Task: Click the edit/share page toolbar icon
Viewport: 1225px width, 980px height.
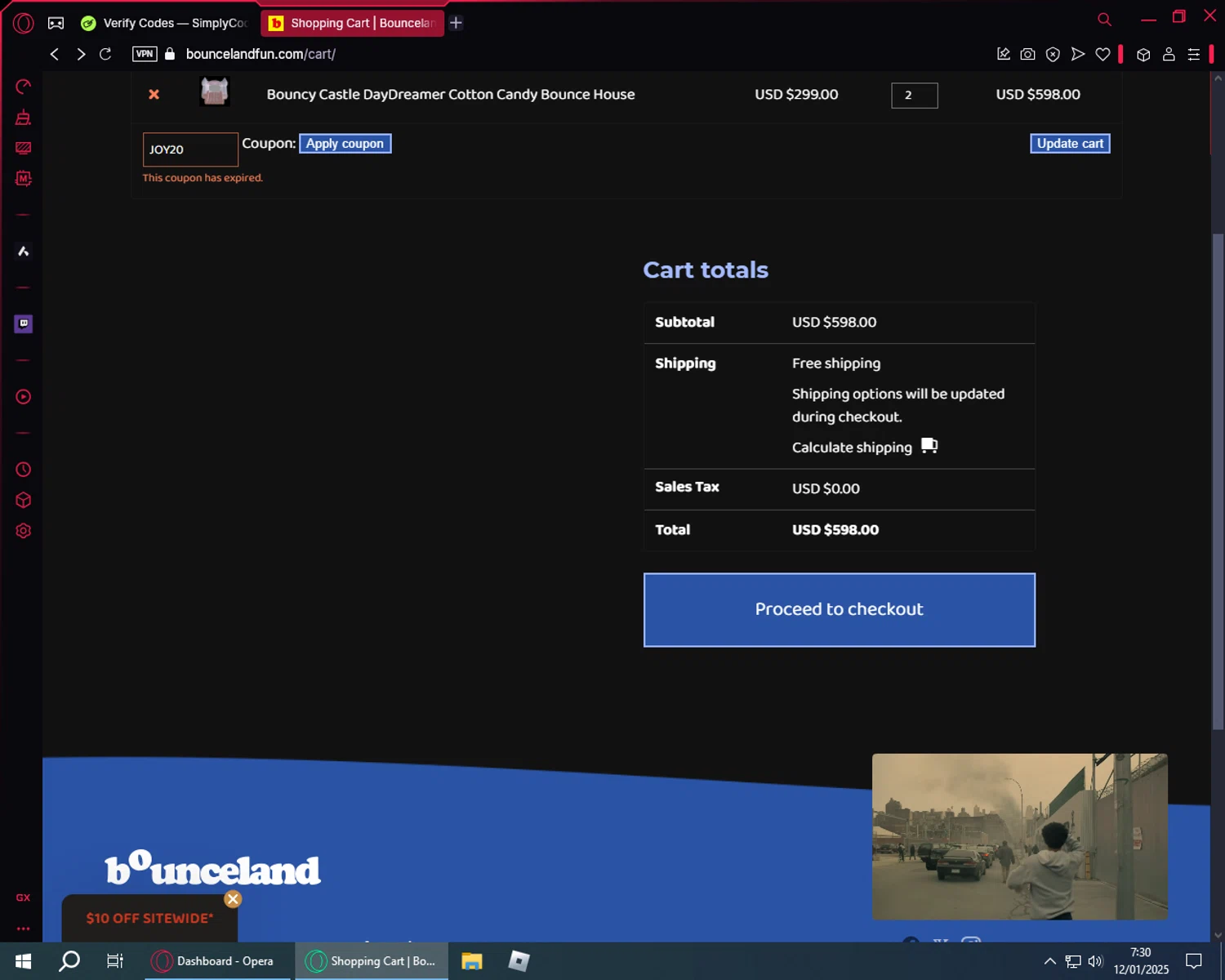Action: 1004,54
